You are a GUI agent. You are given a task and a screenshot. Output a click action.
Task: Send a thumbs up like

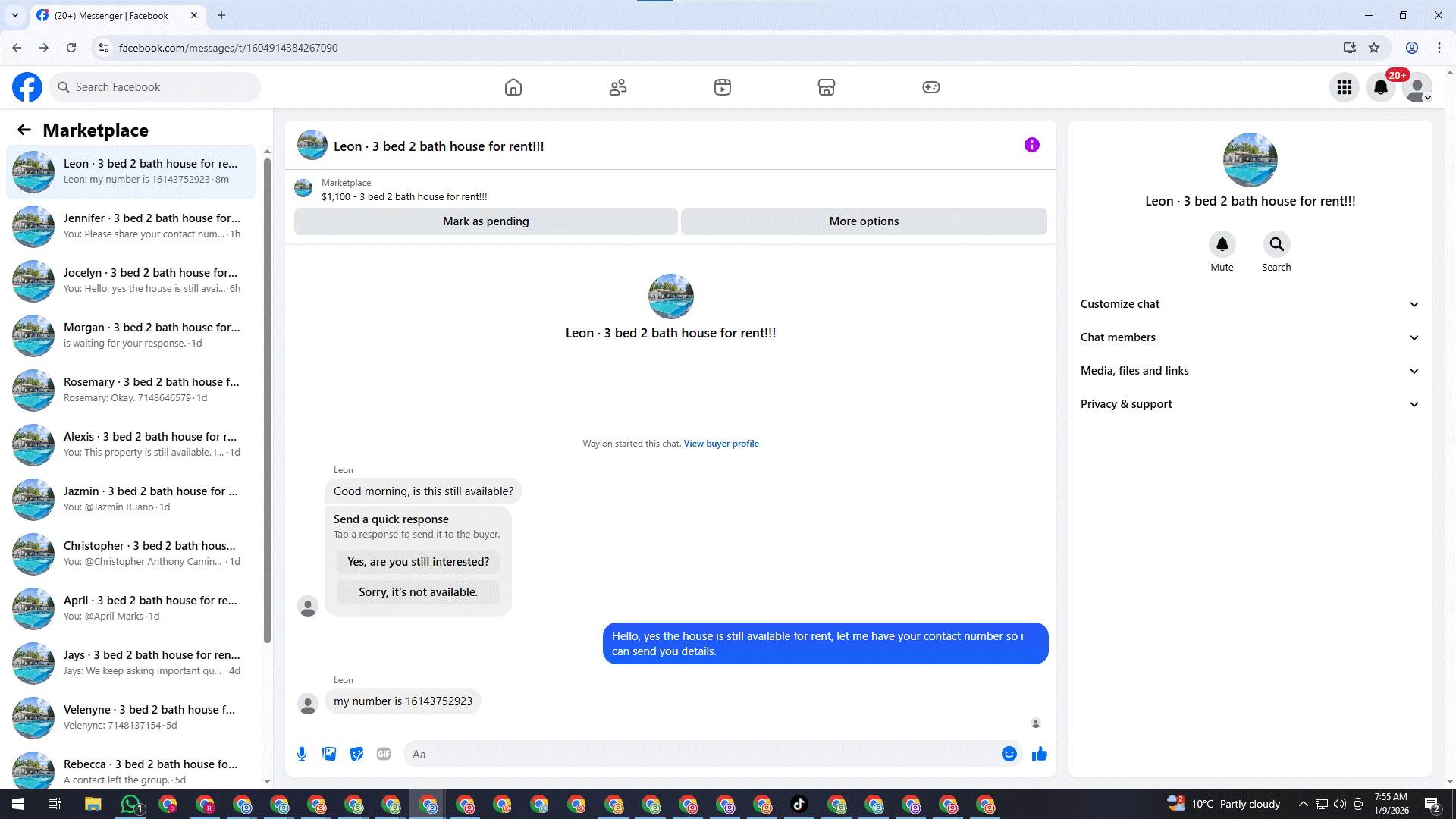tap(1039, 754)
